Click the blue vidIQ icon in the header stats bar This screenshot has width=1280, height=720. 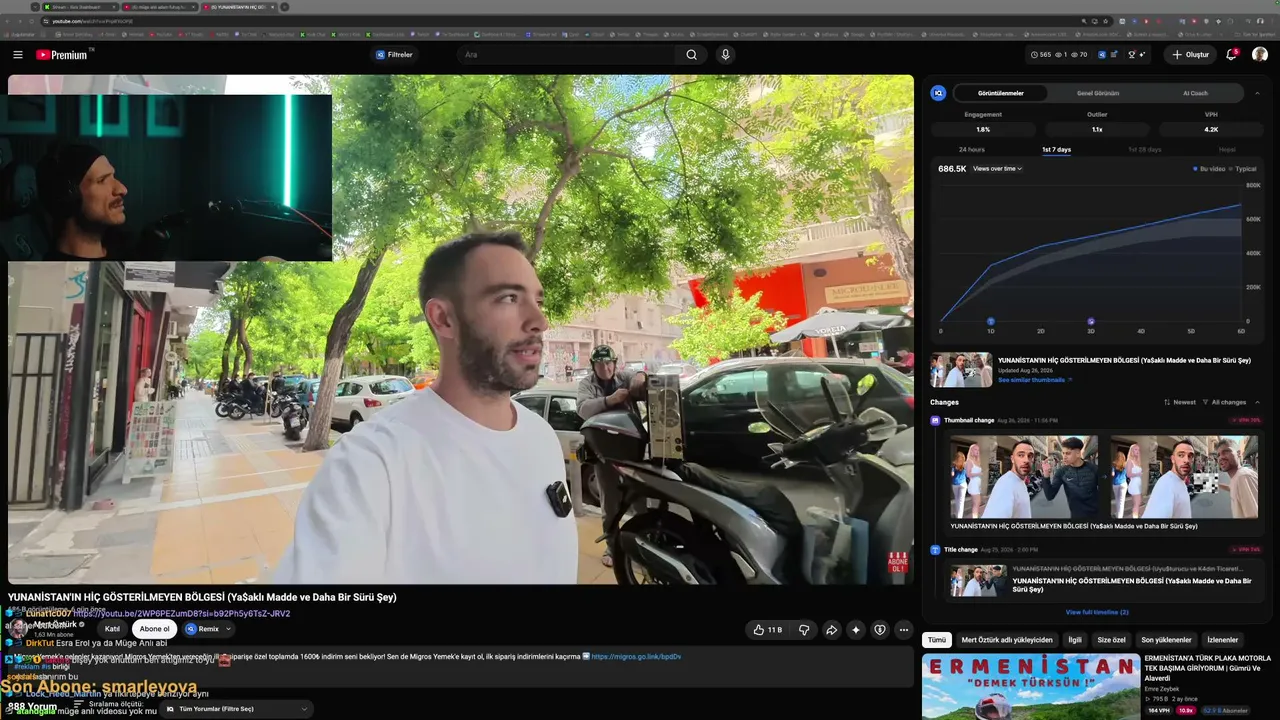click(1102, 55)
